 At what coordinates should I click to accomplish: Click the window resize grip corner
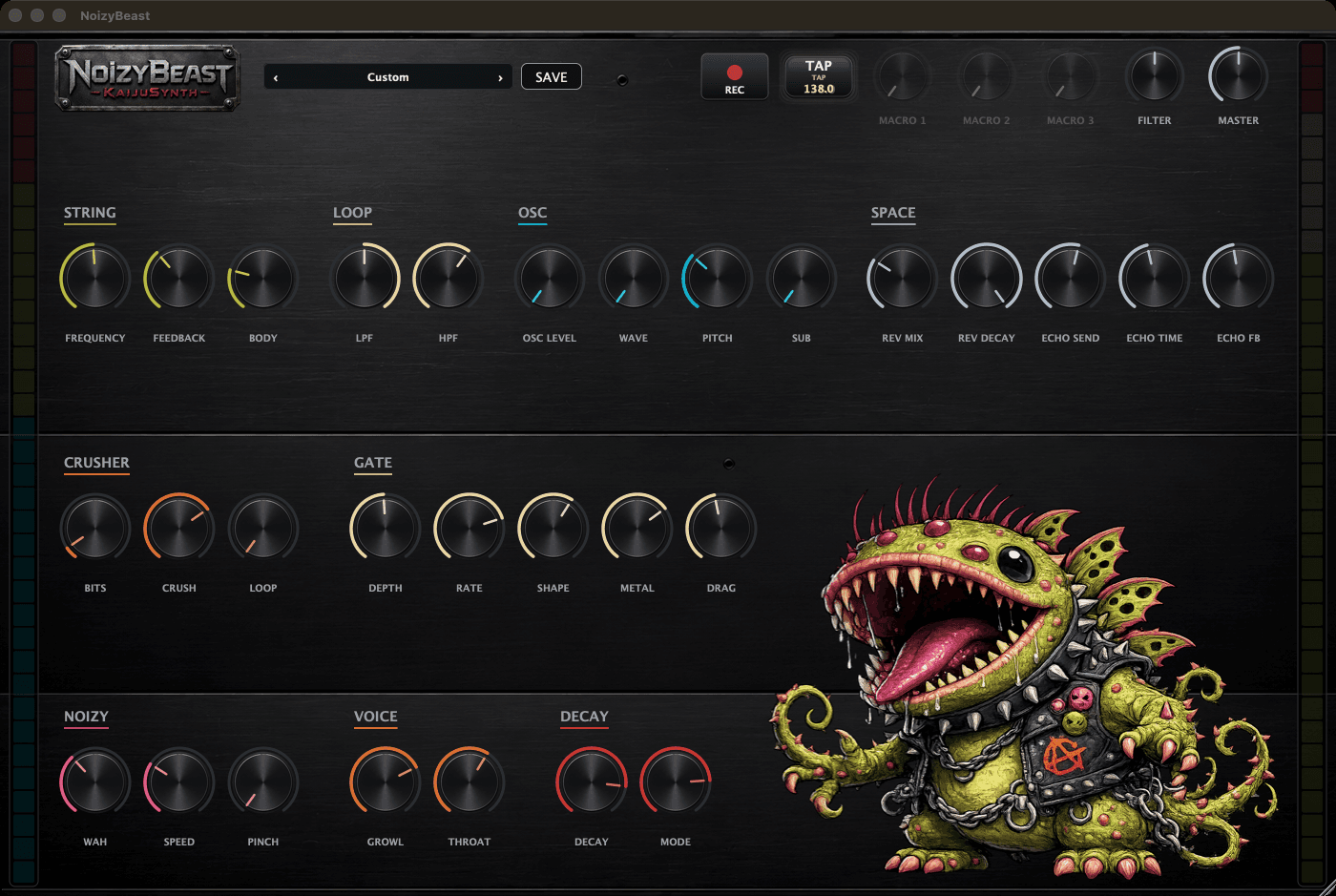coord(1326,886)
